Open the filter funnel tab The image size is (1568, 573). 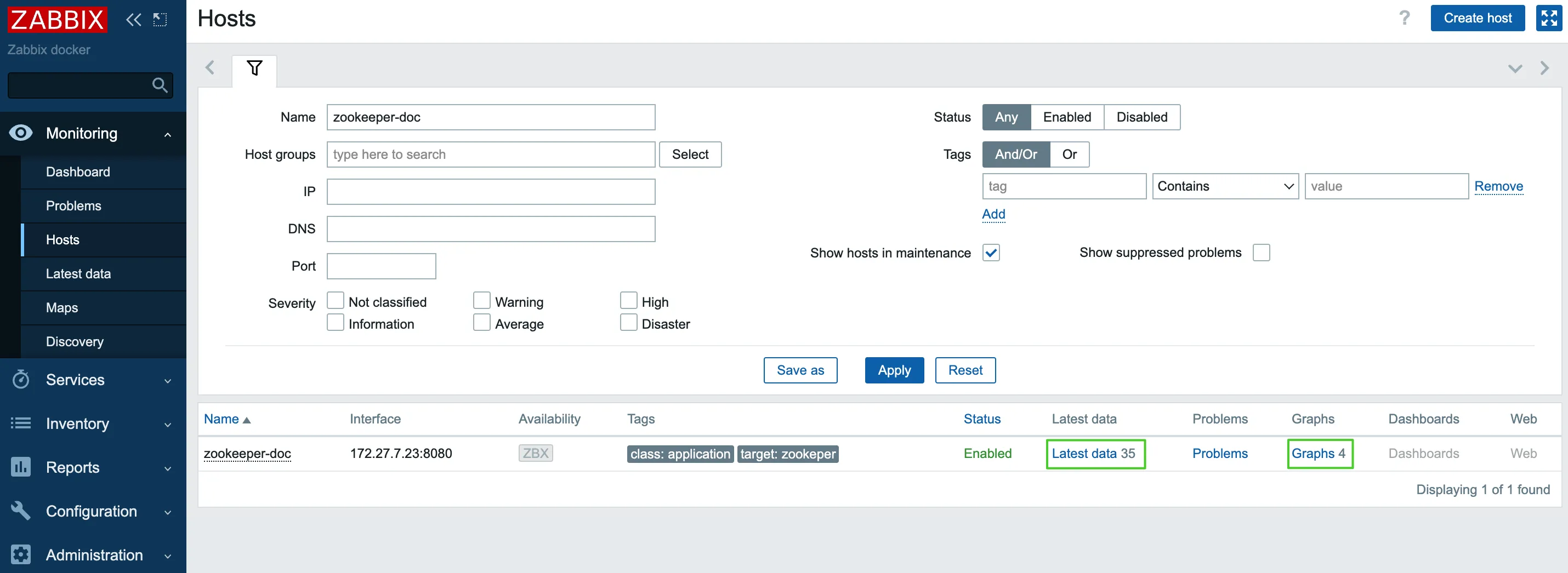point(254,68)
